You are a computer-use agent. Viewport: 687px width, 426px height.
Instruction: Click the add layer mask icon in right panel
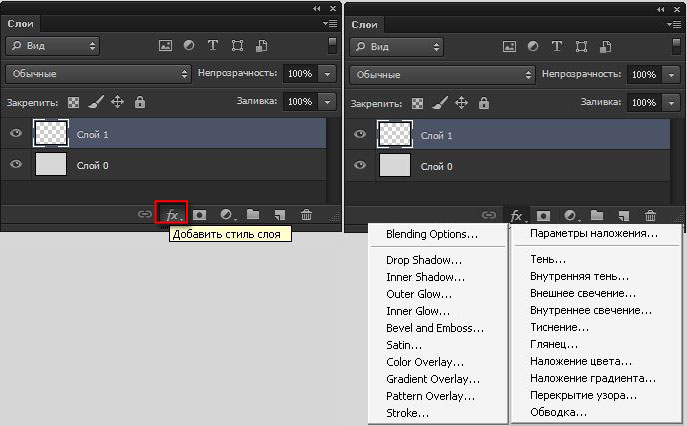543,215
